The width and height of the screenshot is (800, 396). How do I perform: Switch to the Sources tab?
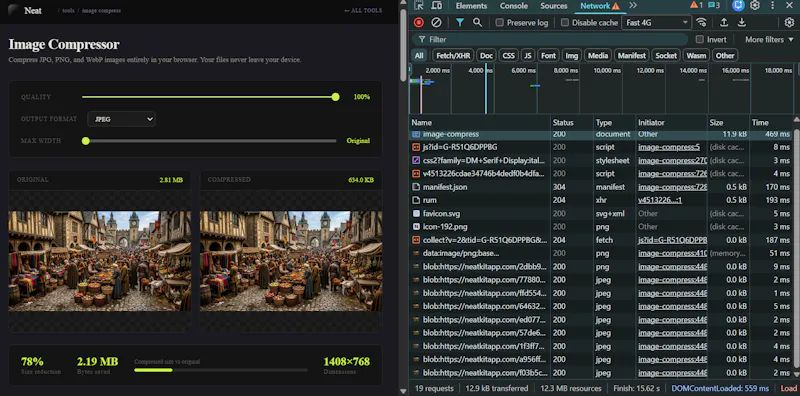coord(554,6)
